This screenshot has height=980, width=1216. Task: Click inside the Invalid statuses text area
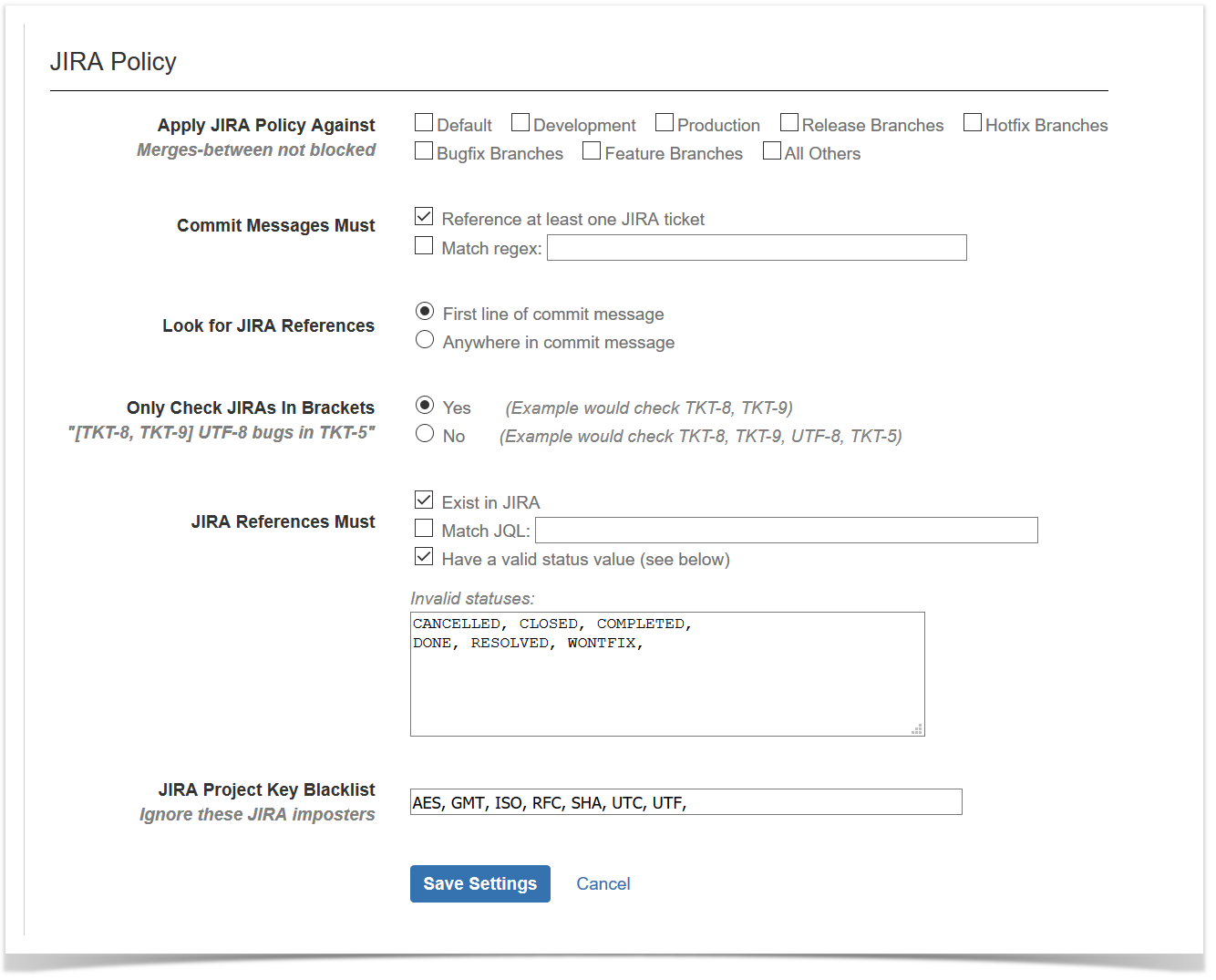coord(667,675)
